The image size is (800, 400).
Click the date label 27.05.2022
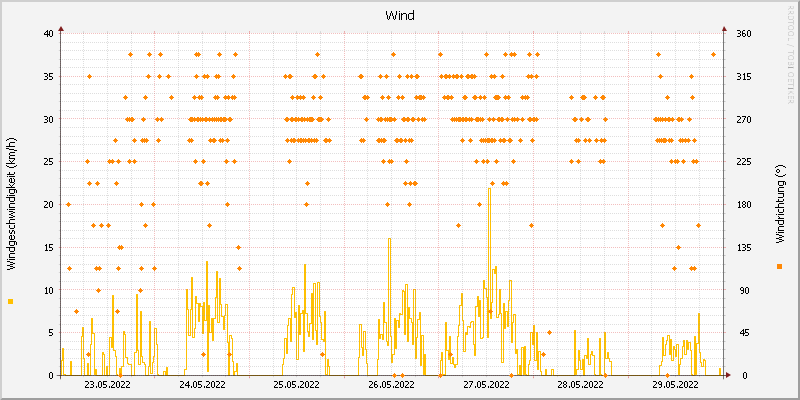tap(486, 384)
